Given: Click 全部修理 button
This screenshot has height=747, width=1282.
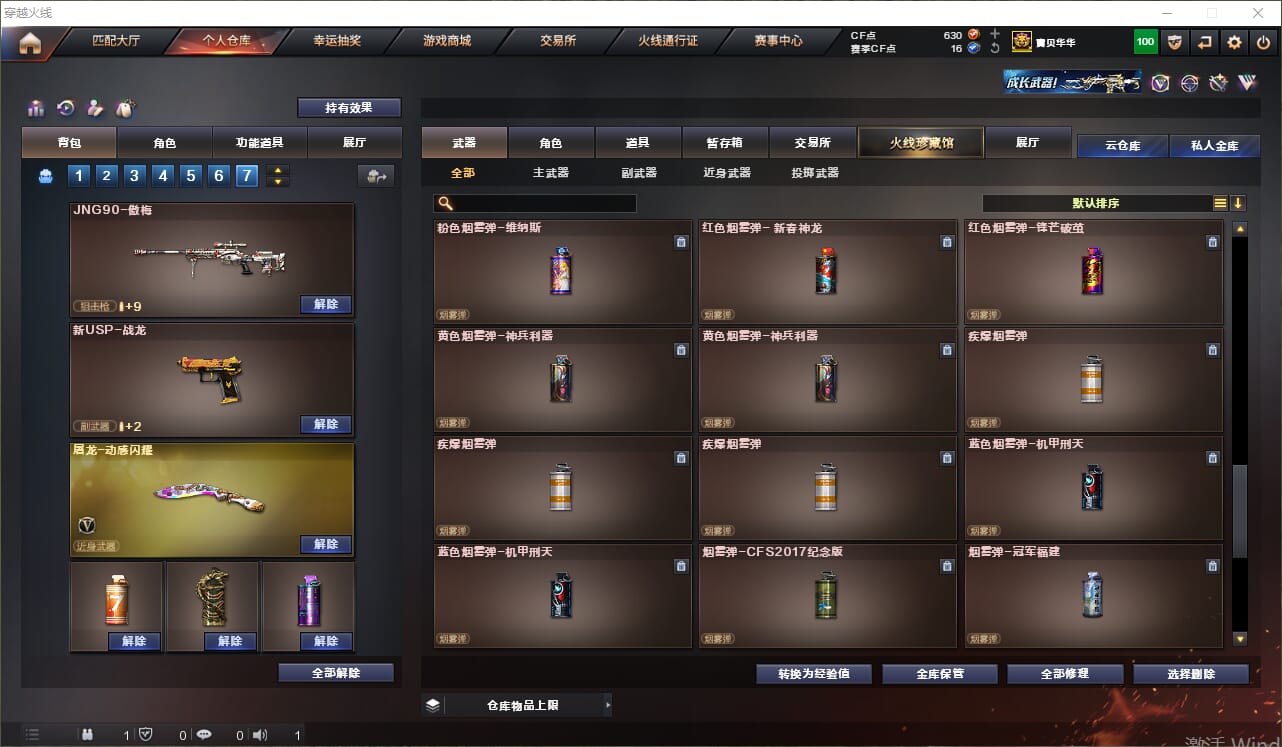Looking at the screenshot, I should point(1064,674).
